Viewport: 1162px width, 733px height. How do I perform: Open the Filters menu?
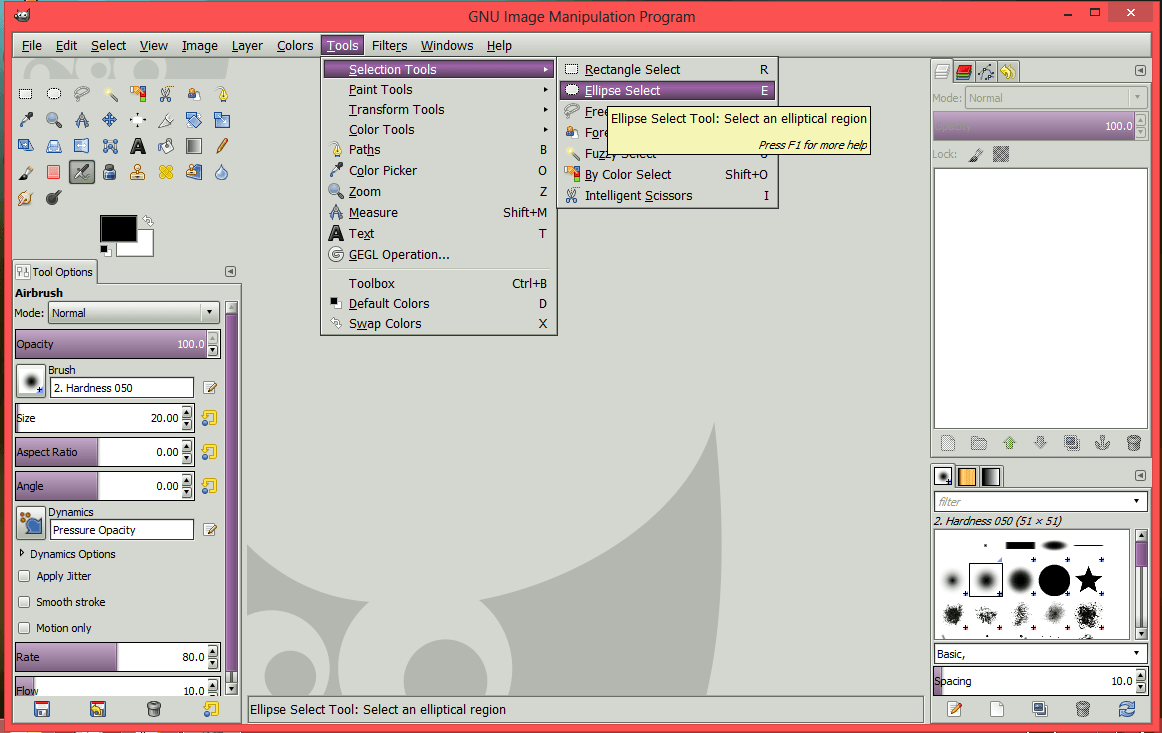point(390,46)
